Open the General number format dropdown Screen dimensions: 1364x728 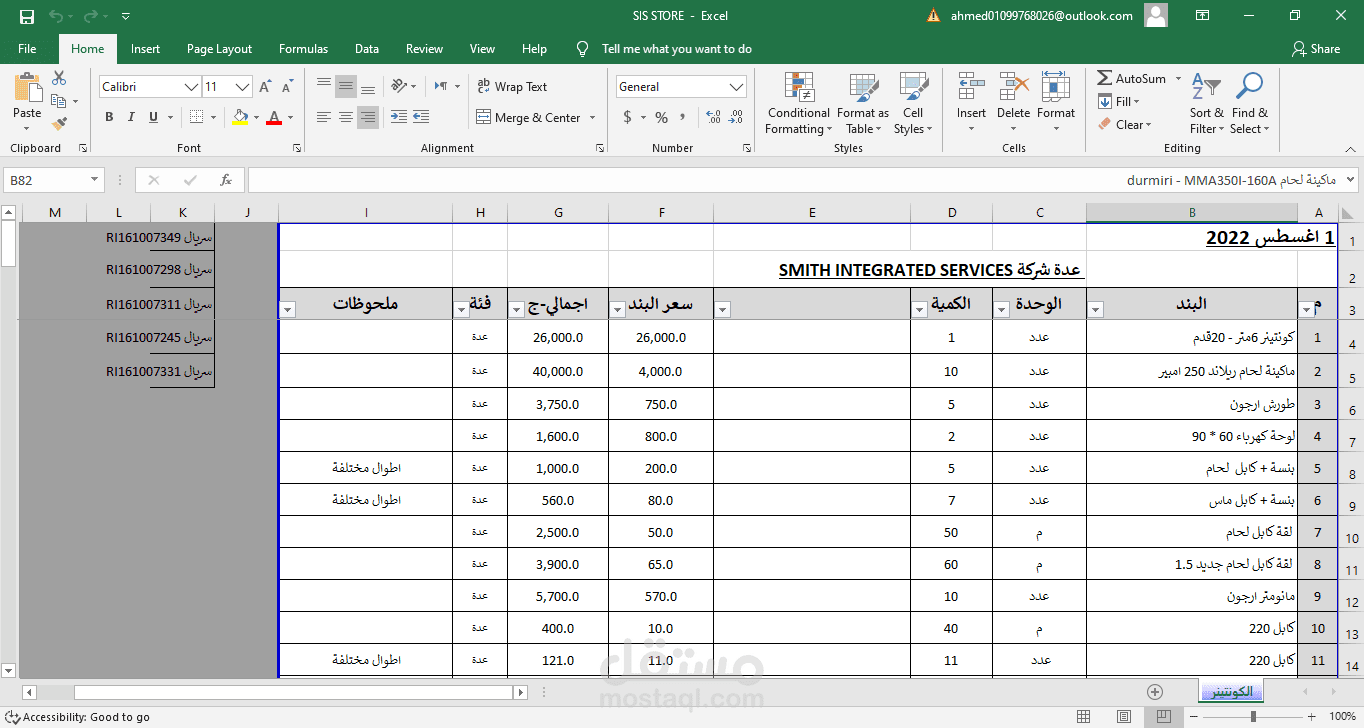tap(737, 87)
